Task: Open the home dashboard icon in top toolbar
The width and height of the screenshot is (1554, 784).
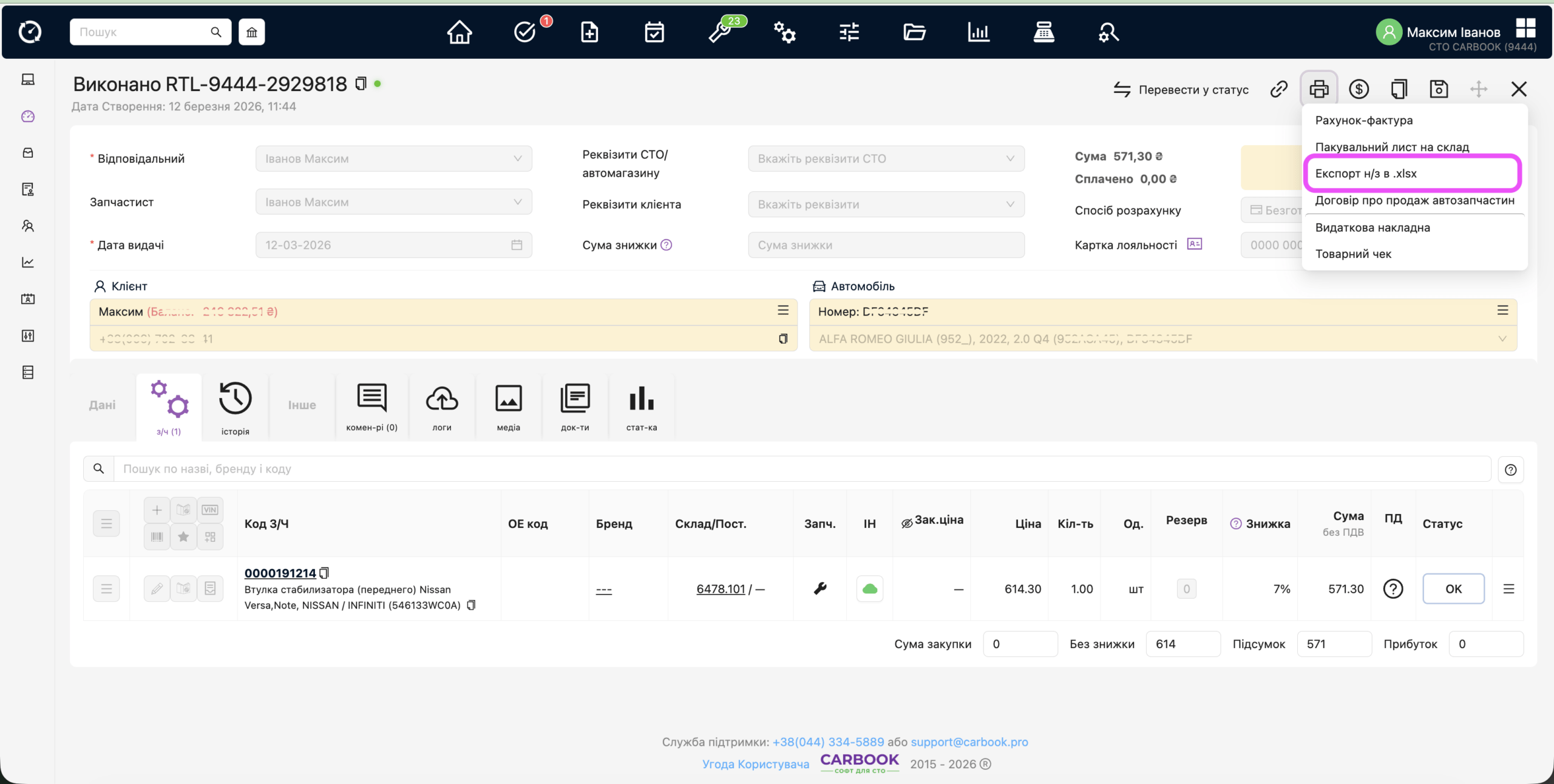Action: coord(460,32)
